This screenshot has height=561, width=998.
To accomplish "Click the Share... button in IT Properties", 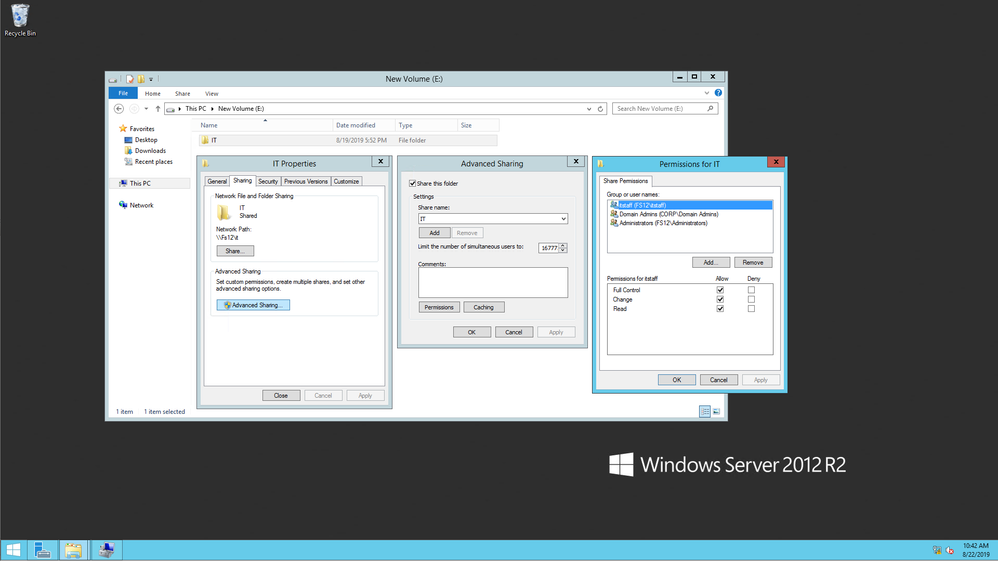I will [x=235, y=251].
